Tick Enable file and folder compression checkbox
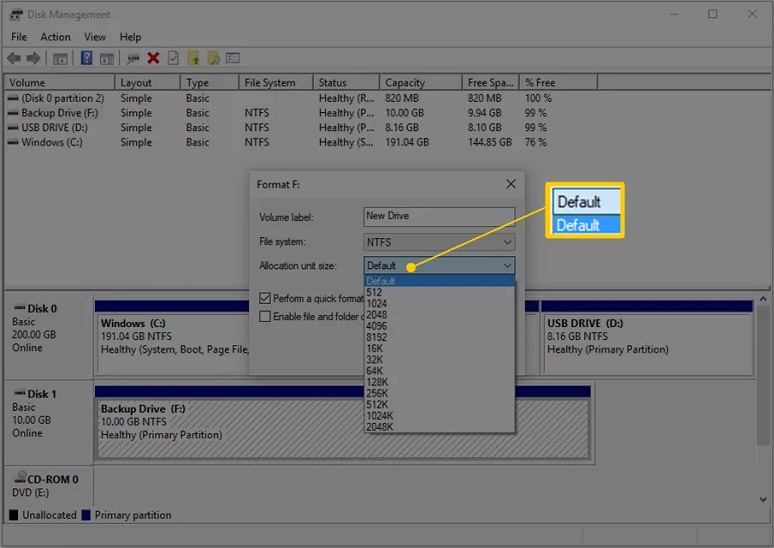This screenshot has width=774, height=548. pos(265,316)
